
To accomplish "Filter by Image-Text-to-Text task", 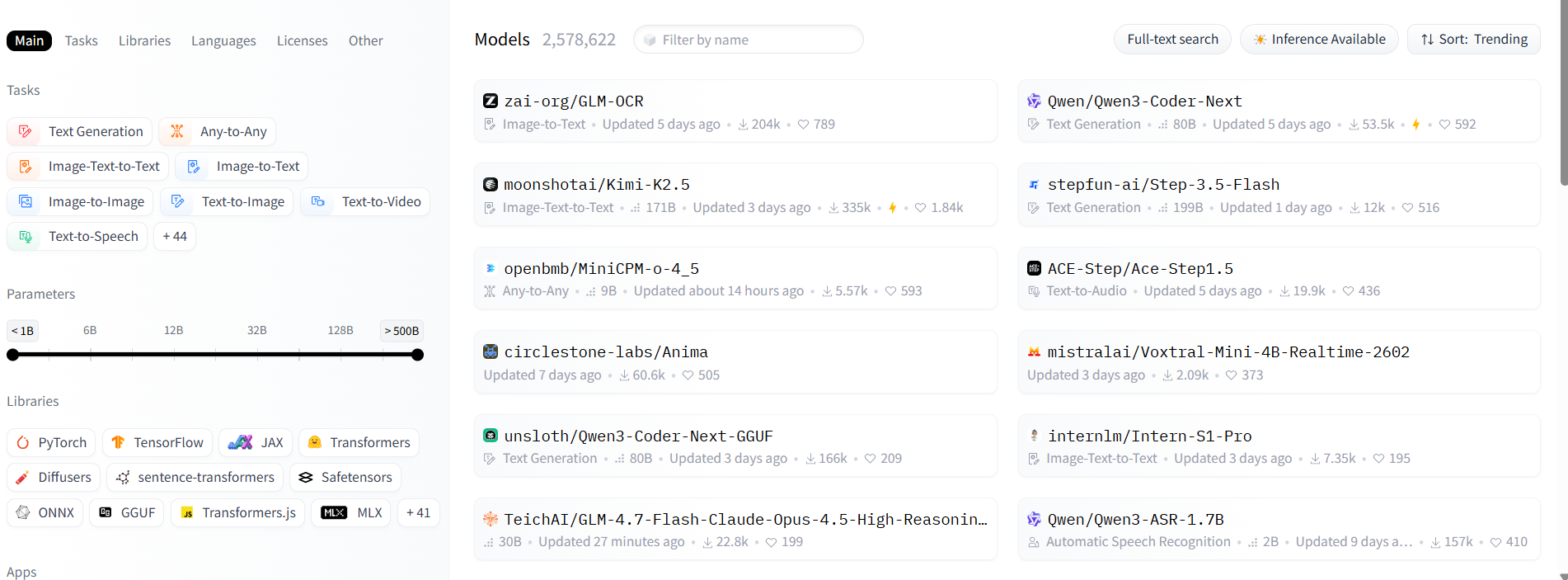I will tap(88, 167).
